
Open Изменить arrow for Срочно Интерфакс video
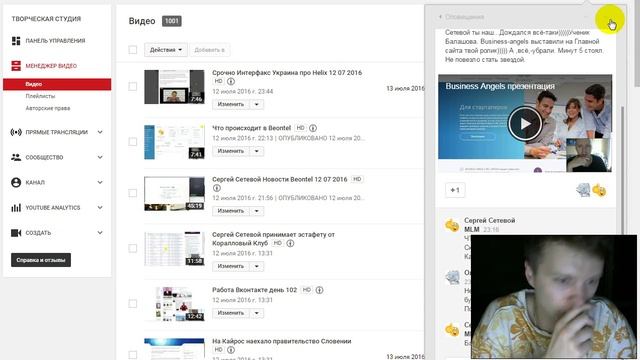(257, 104)
